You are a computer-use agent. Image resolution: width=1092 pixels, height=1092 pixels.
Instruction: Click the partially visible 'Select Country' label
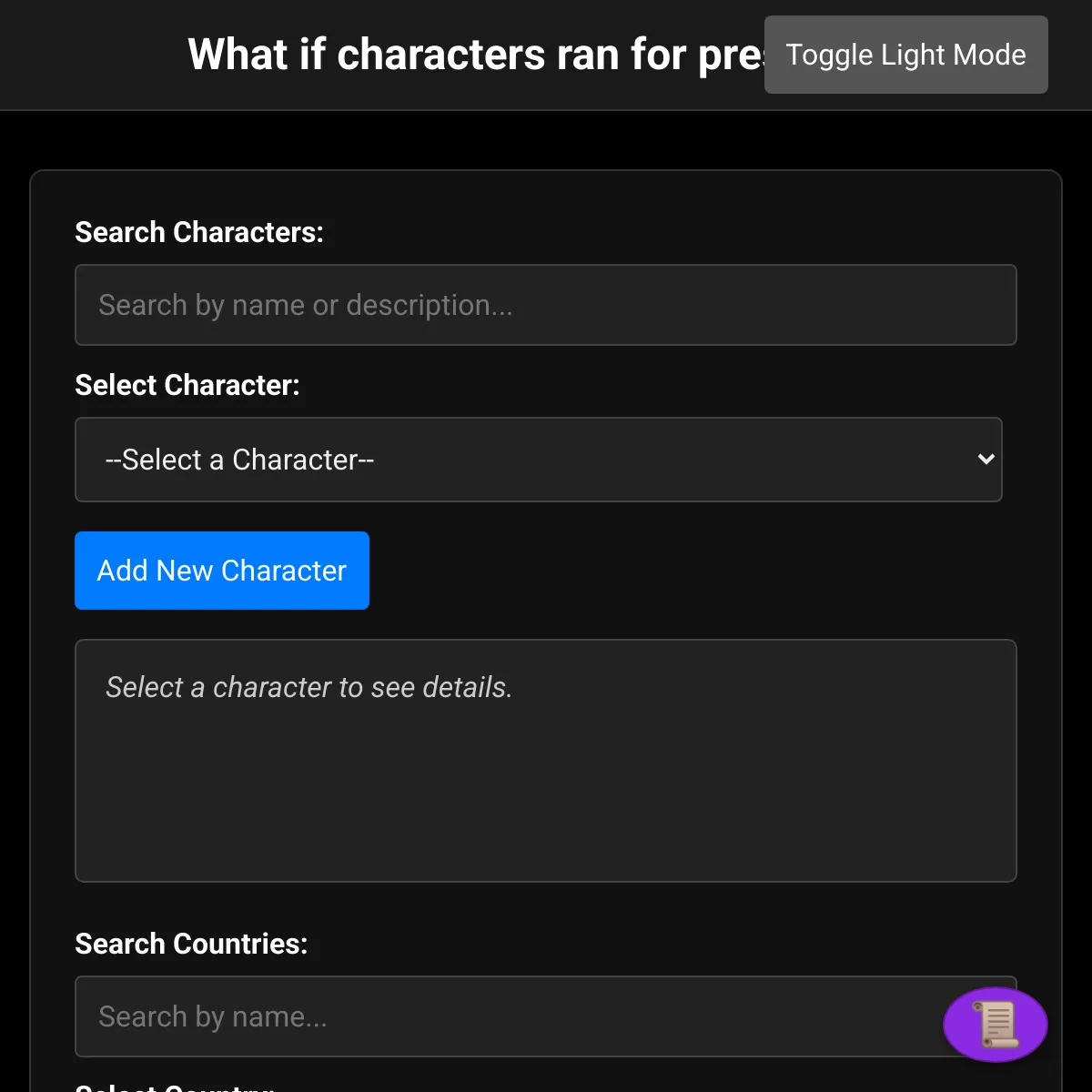point(175,1087)
